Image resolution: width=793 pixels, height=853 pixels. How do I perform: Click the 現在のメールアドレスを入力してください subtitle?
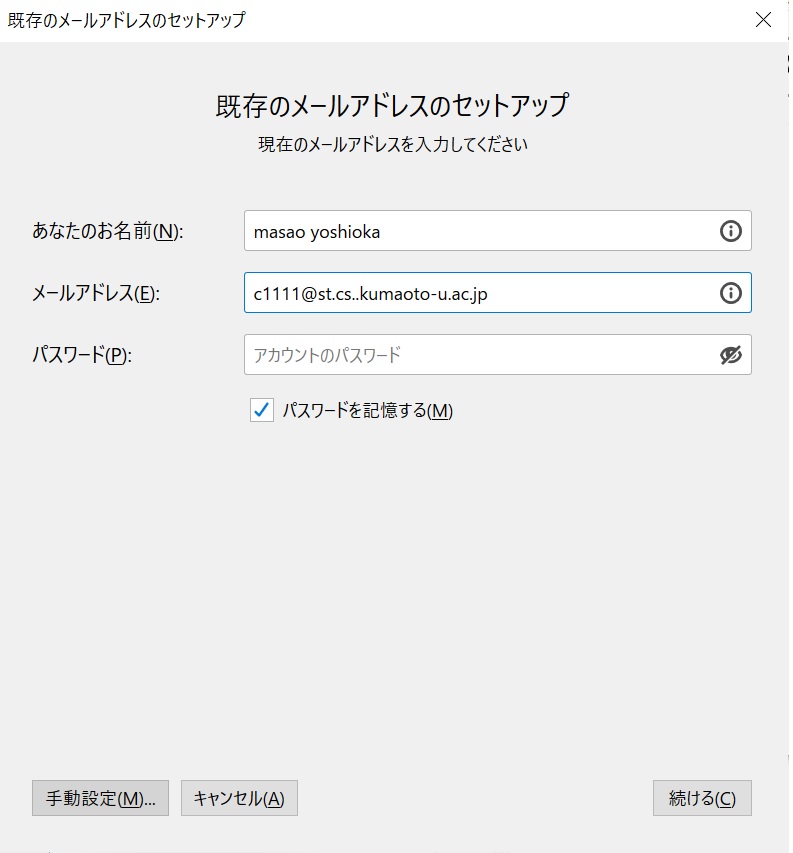pyautogui.click(x=393, y=145)
